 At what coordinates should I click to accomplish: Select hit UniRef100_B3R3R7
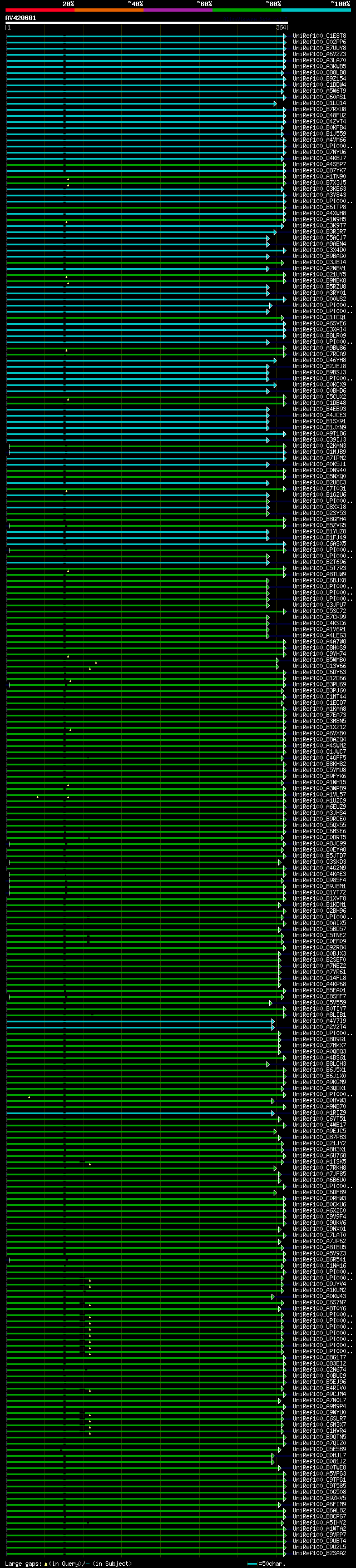pos(319,231)
